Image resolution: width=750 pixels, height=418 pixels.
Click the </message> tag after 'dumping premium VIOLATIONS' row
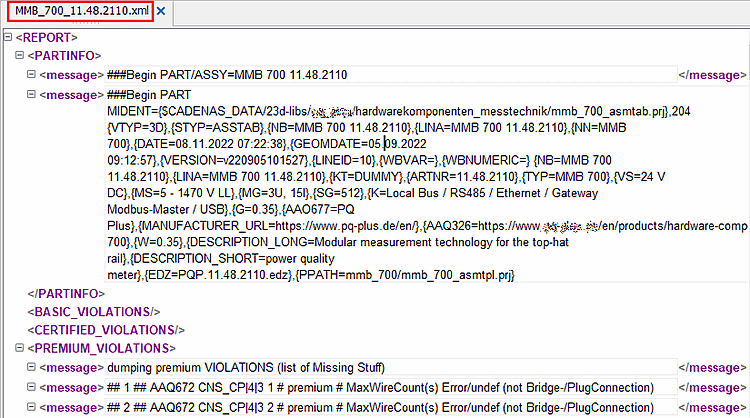click(x=712, y=368)
